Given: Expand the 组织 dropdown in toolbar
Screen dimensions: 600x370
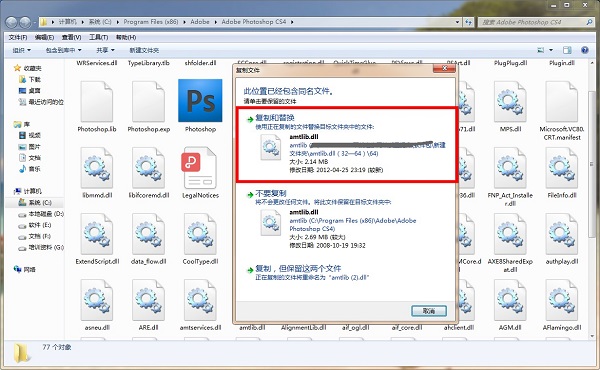Looking at the screenshot, I should pyautogui.click(x=21, y=50).
